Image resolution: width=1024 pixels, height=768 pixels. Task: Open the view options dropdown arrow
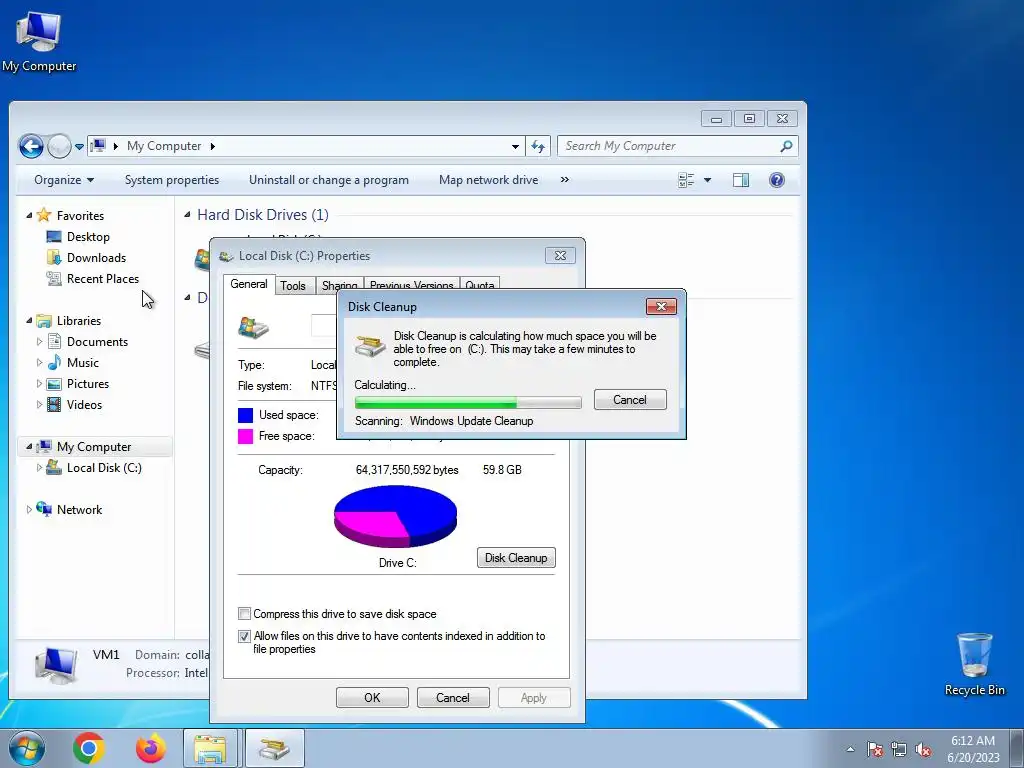coord(707,180)
